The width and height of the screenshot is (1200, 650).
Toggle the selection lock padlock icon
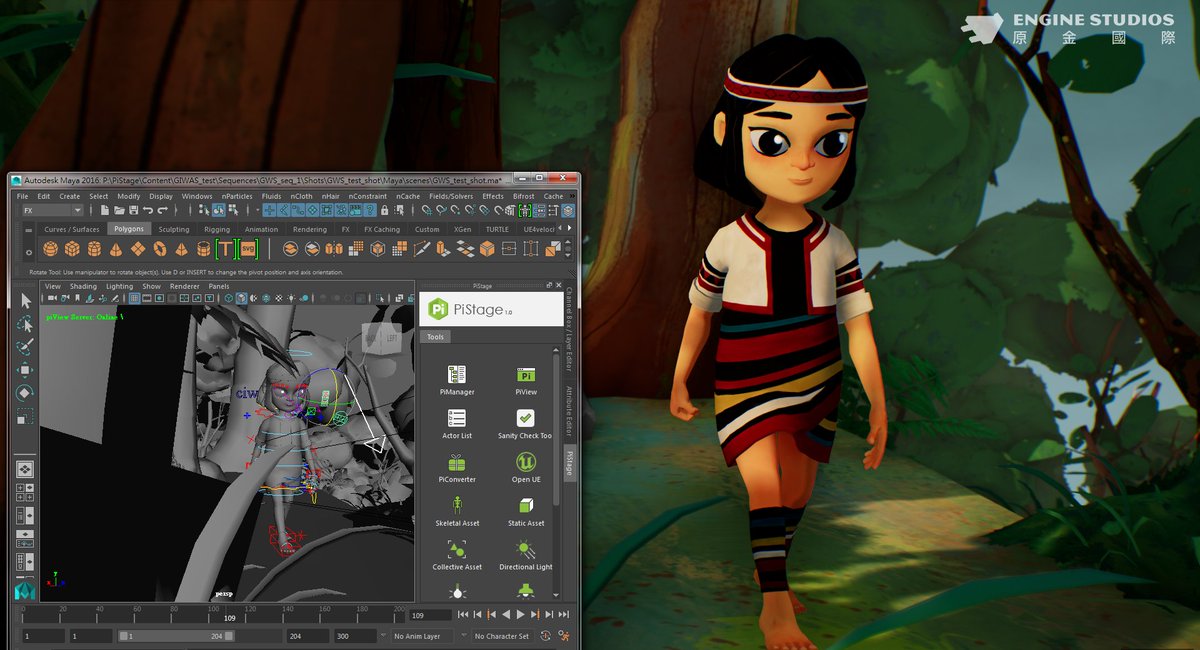click(x=384, y=211)
